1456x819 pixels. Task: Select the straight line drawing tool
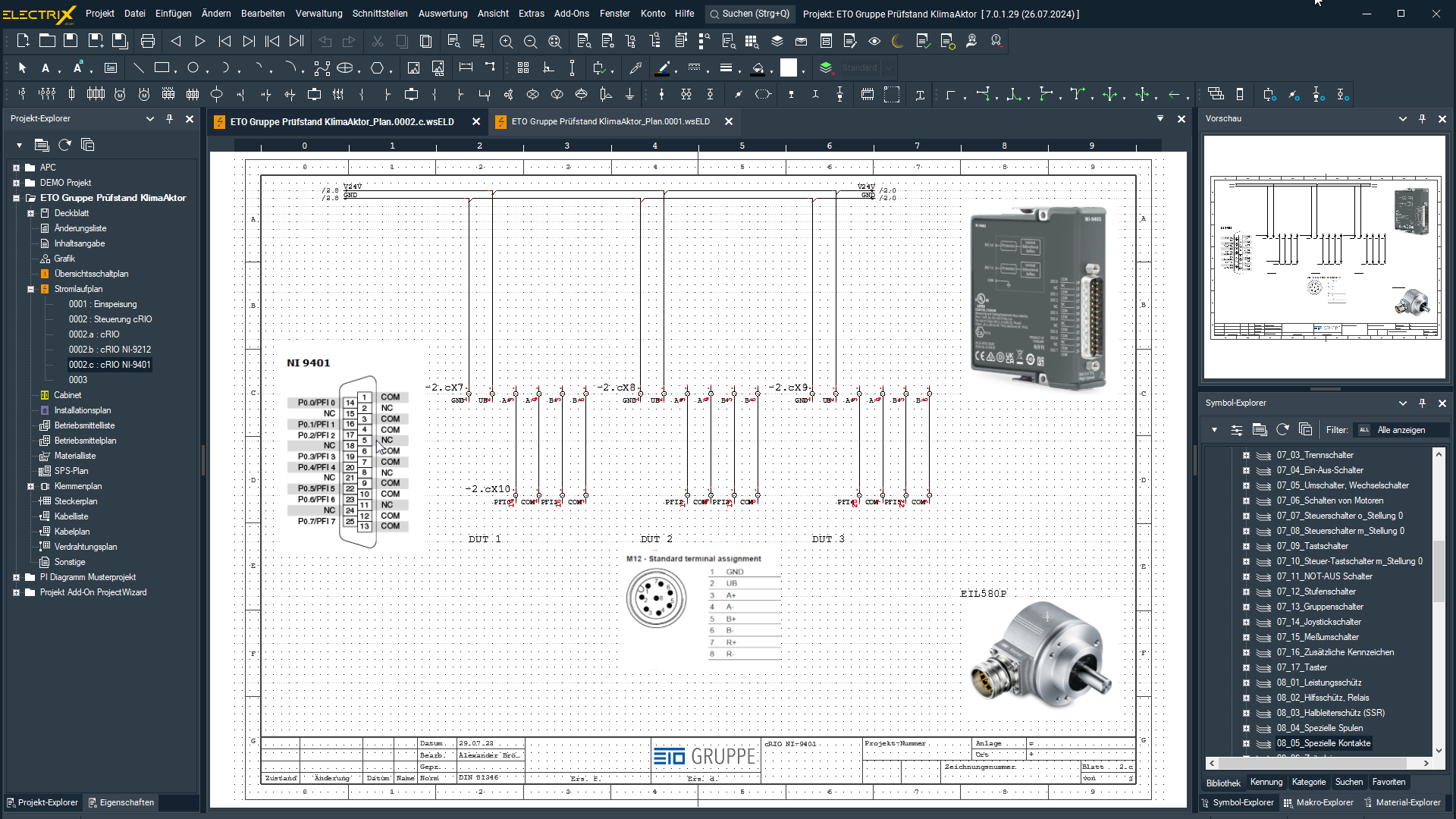click(x=138, y=67)
